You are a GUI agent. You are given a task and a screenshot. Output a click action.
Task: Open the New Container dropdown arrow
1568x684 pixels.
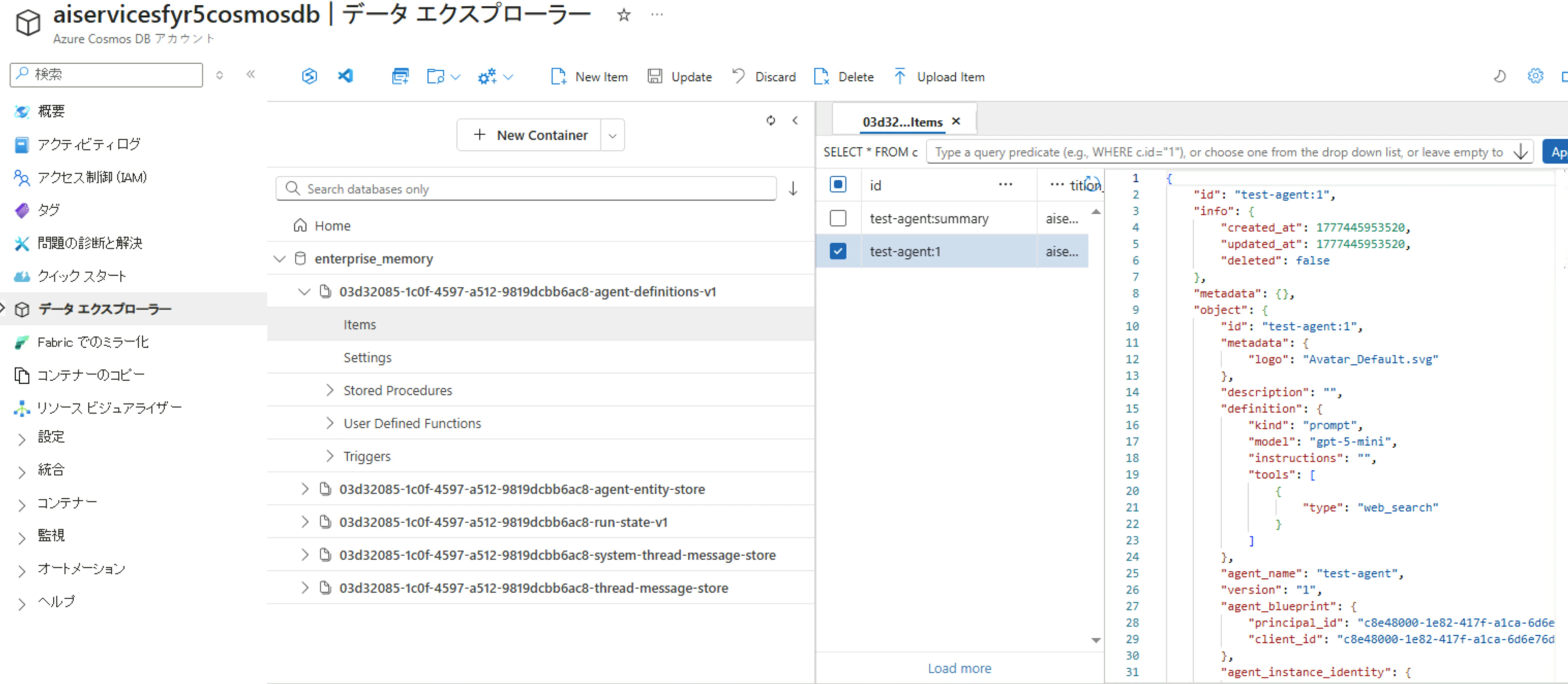(x=613, y=135)
